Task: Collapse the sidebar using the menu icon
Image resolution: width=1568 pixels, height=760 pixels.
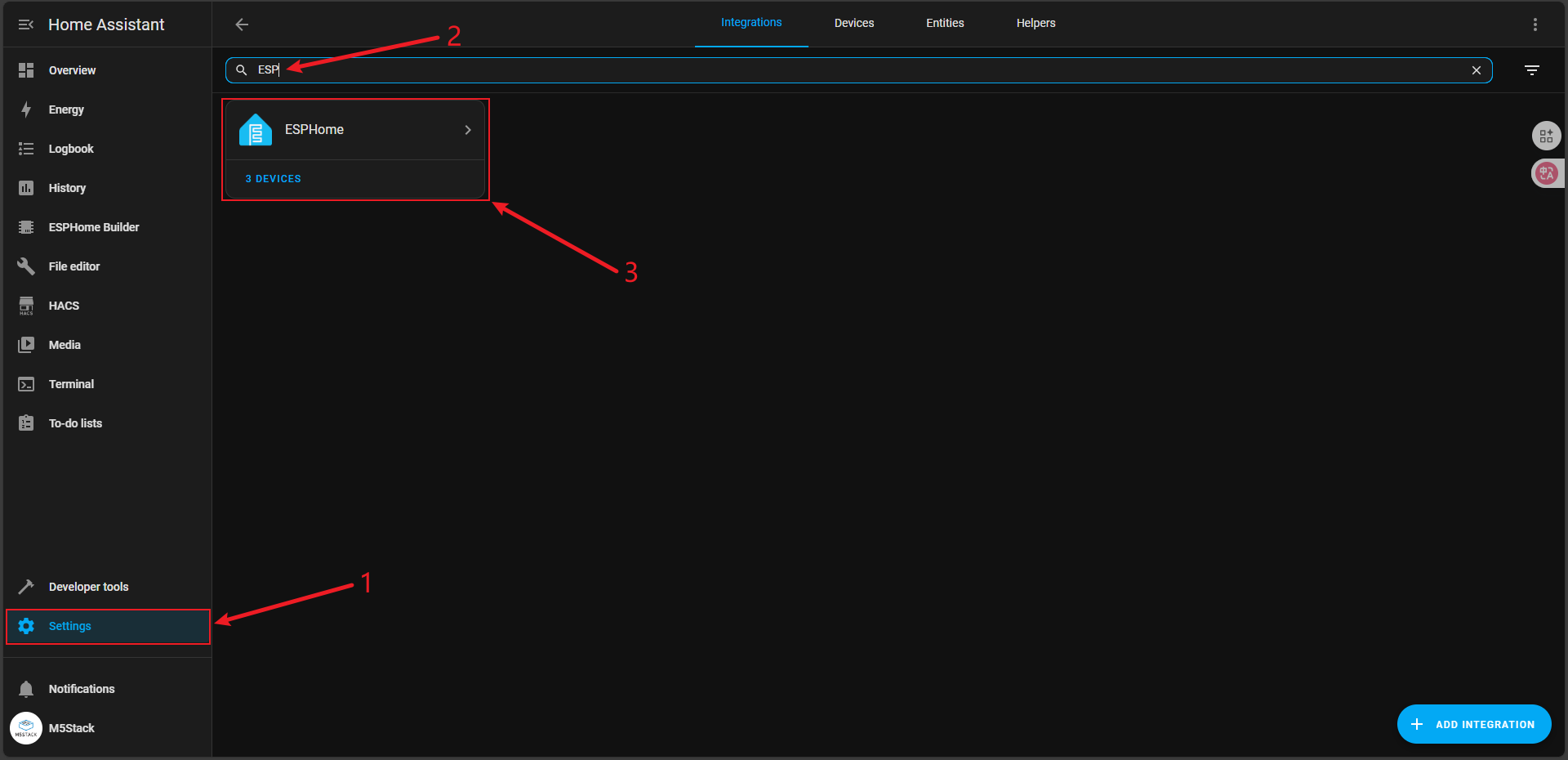Action: click(x=26, y=25)
